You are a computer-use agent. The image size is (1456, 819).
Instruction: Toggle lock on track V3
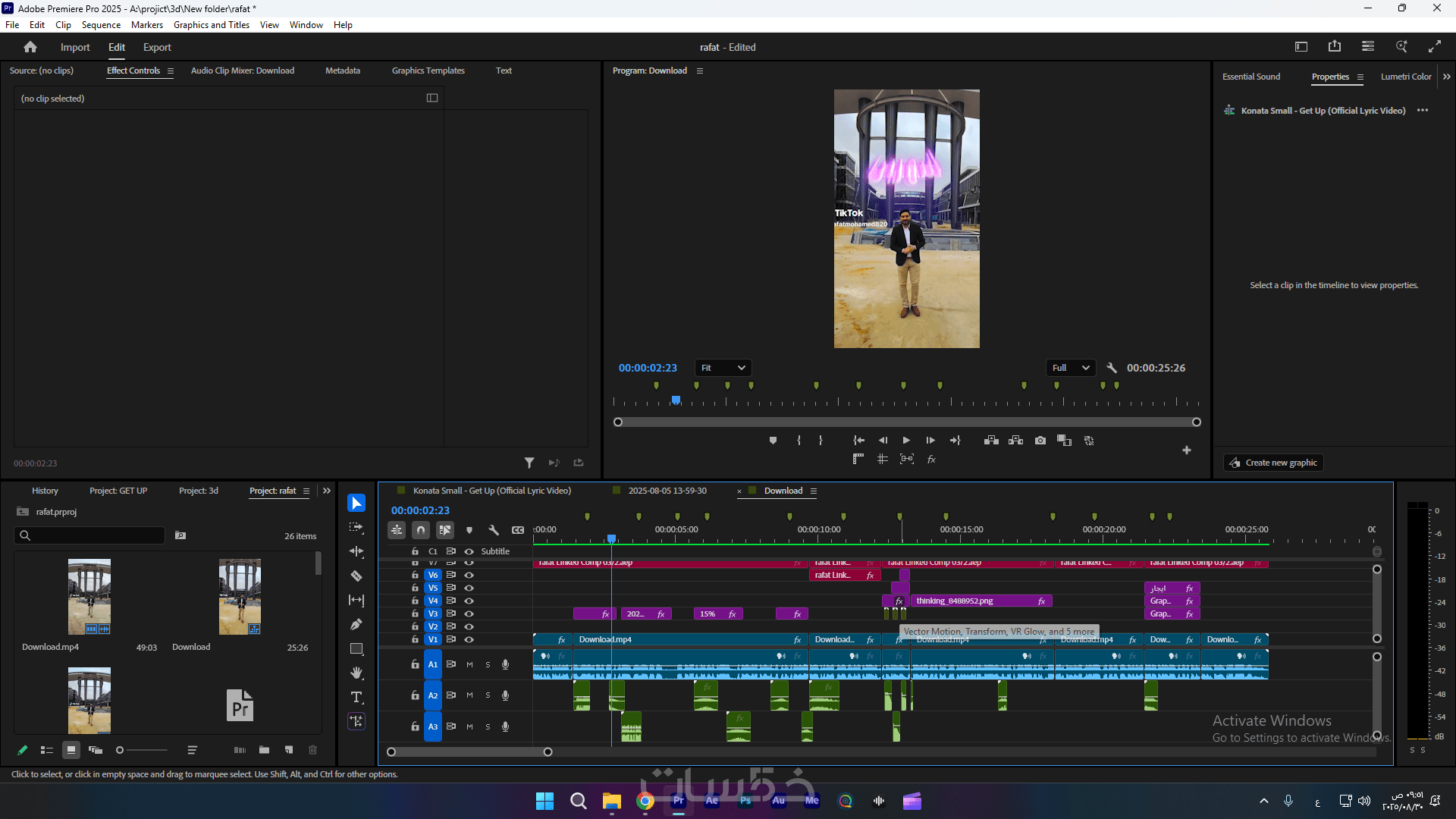pos(415,613)
